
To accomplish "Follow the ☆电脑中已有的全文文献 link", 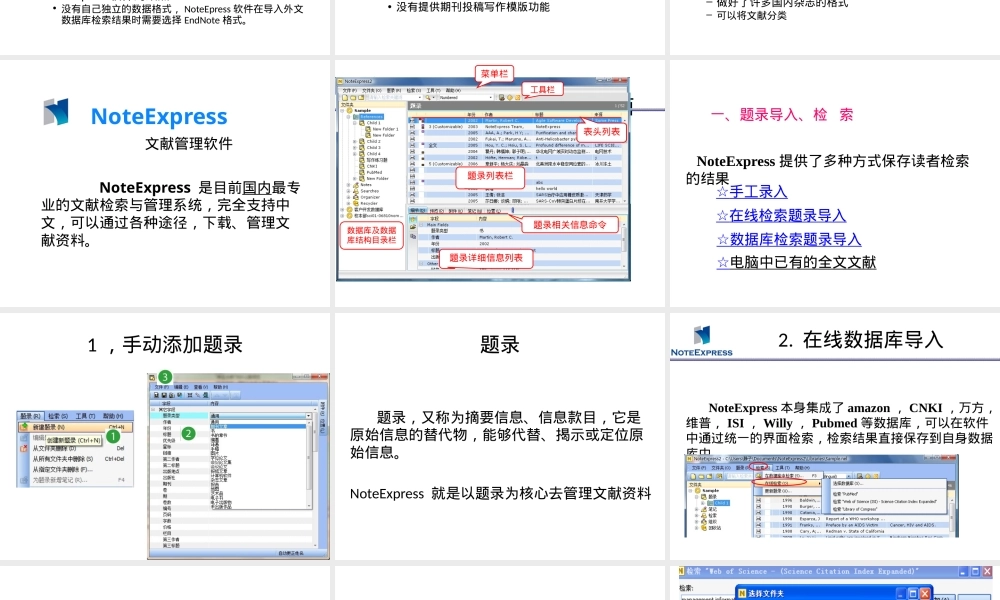I will 797,262.
